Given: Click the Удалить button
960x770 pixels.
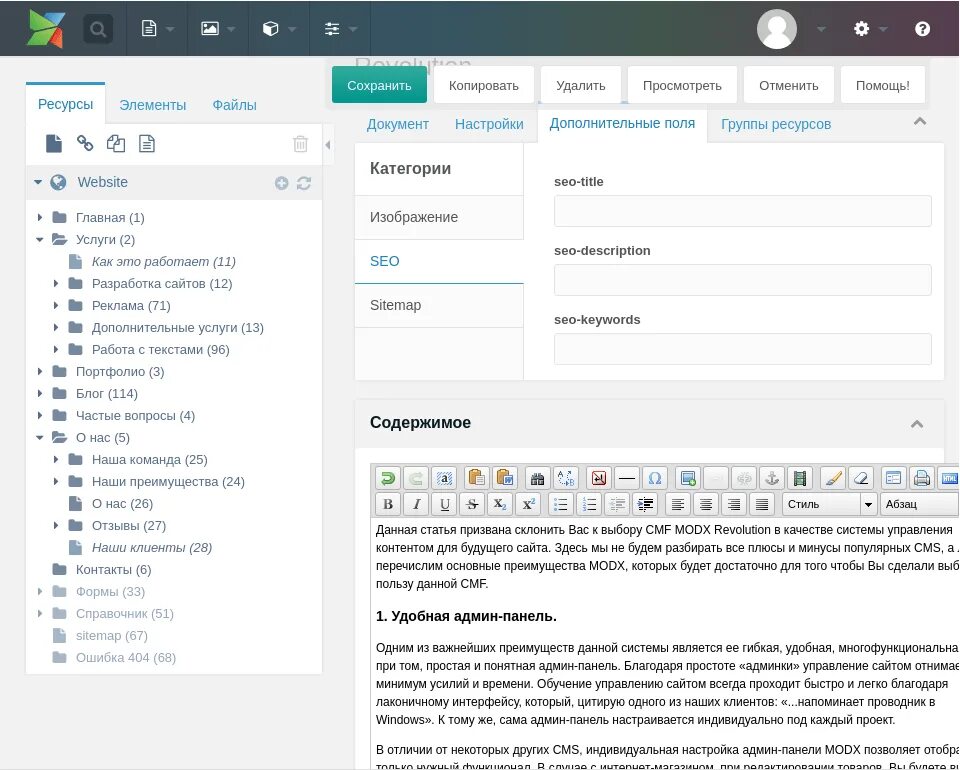Looking at the screenshot, I should [580, 85].
